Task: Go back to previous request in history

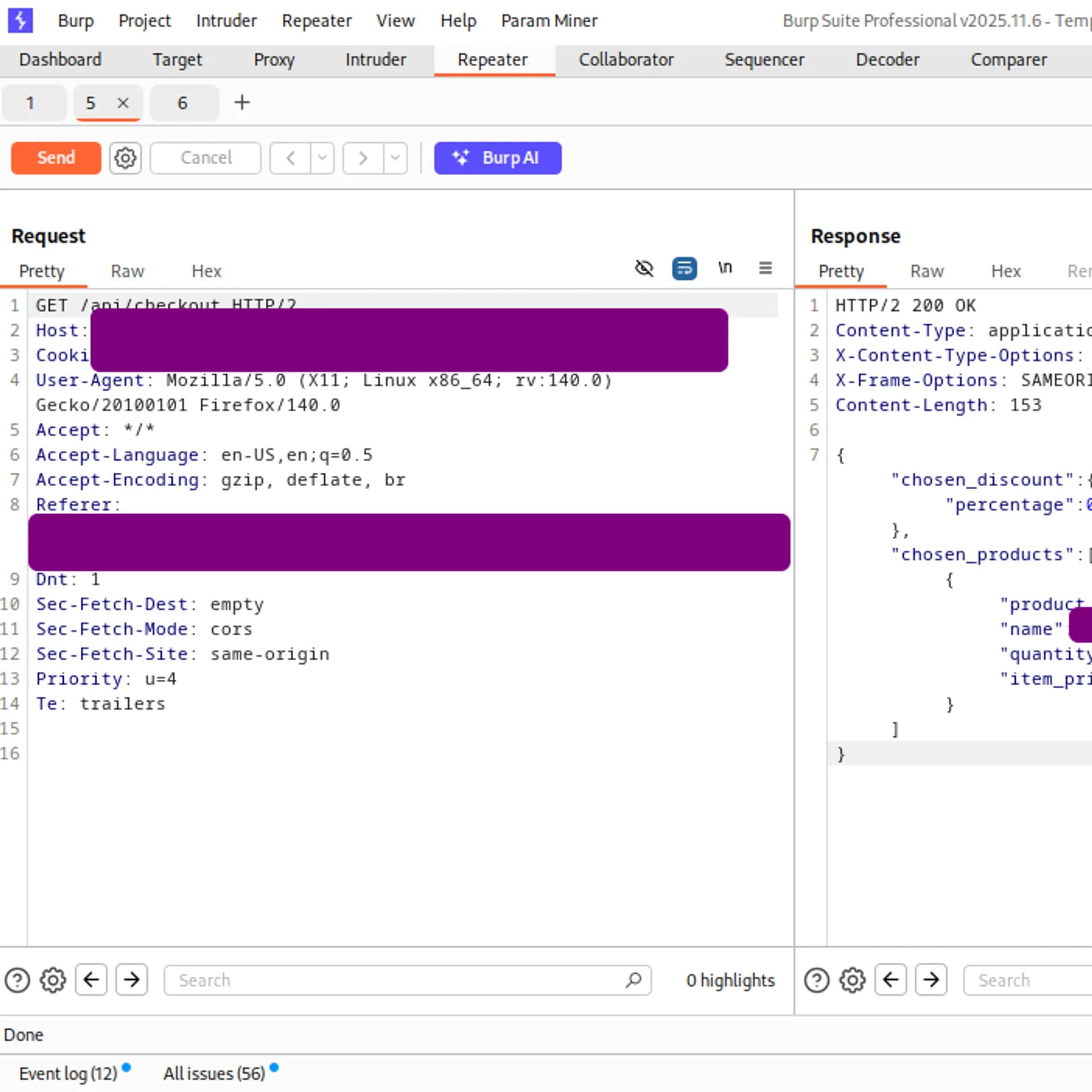Action: pyautogui.click(x=290, y=158)
